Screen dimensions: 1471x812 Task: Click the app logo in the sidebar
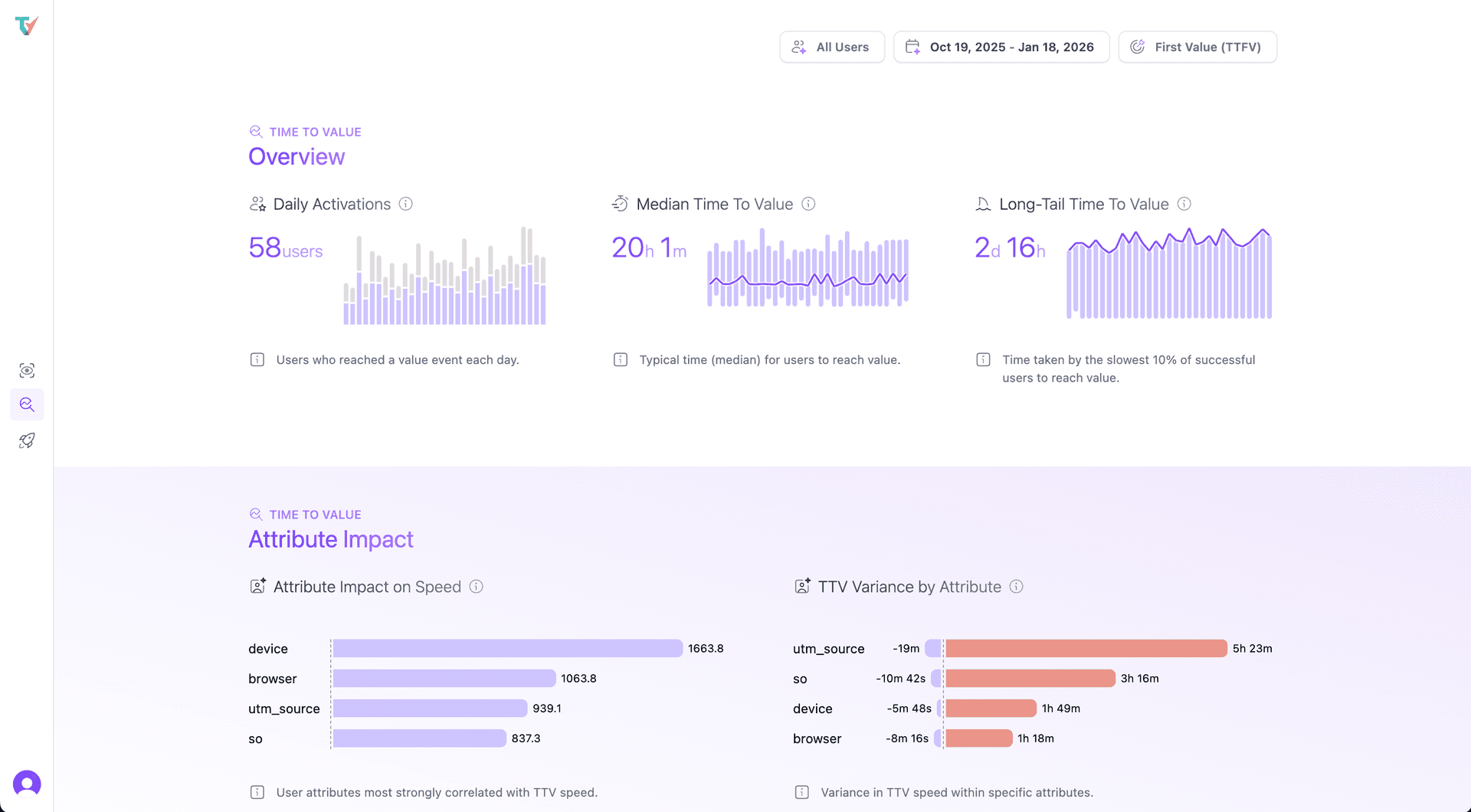point(26,26)
